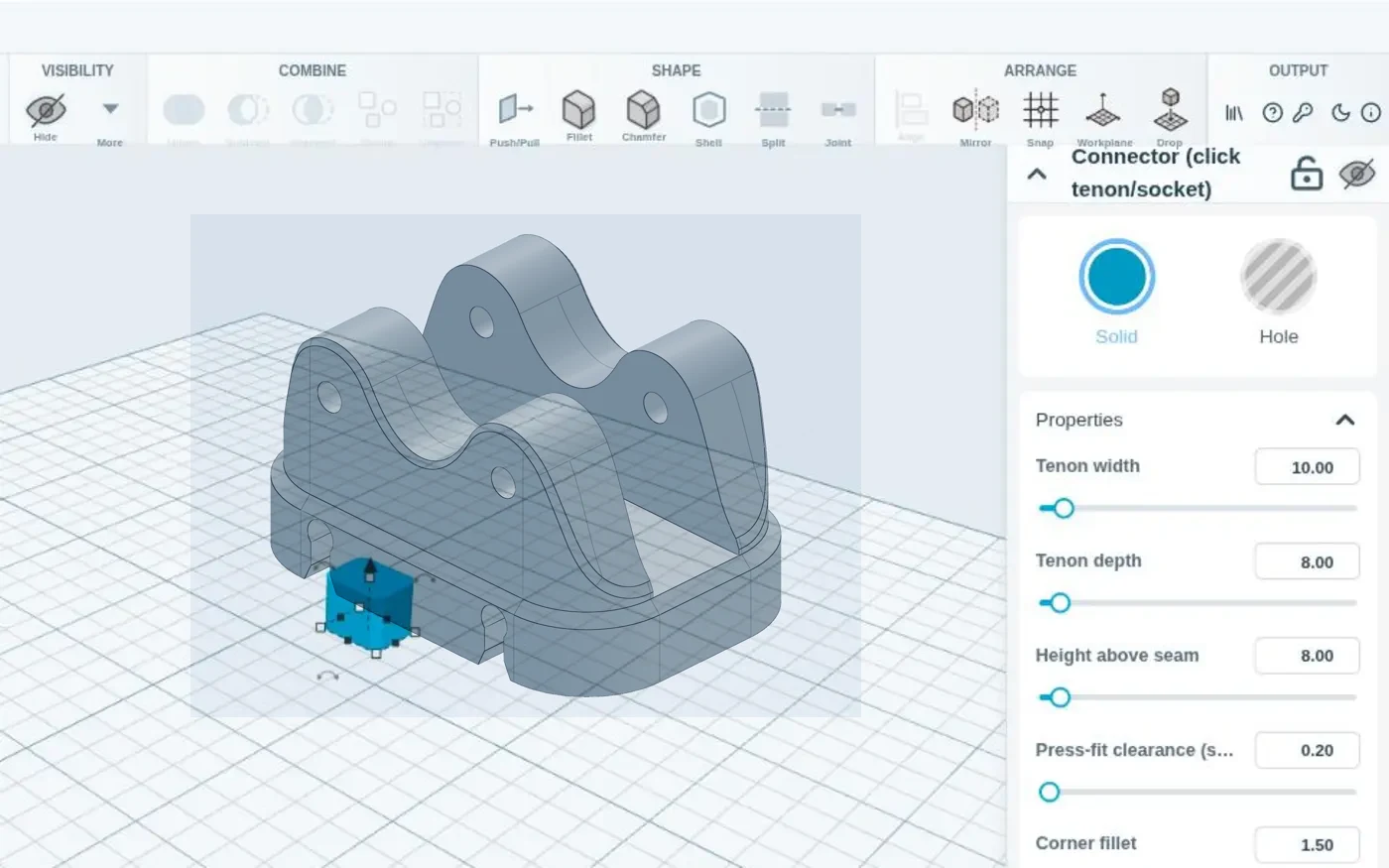1389x868 pixels.
Task: Click the Tenon depth slider handle
Action: [x=1060, y=603]
